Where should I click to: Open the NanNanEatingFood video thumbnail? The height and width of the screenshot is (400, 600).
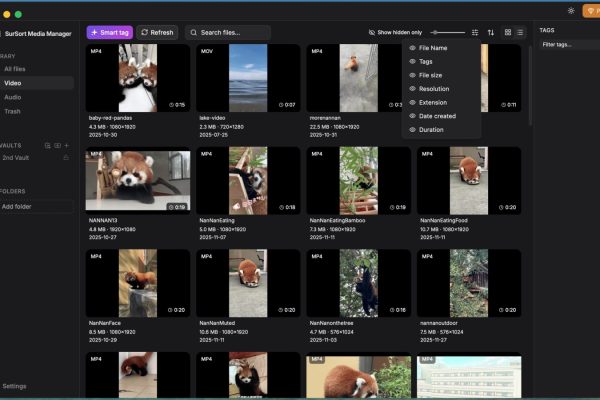coord(469,181)
